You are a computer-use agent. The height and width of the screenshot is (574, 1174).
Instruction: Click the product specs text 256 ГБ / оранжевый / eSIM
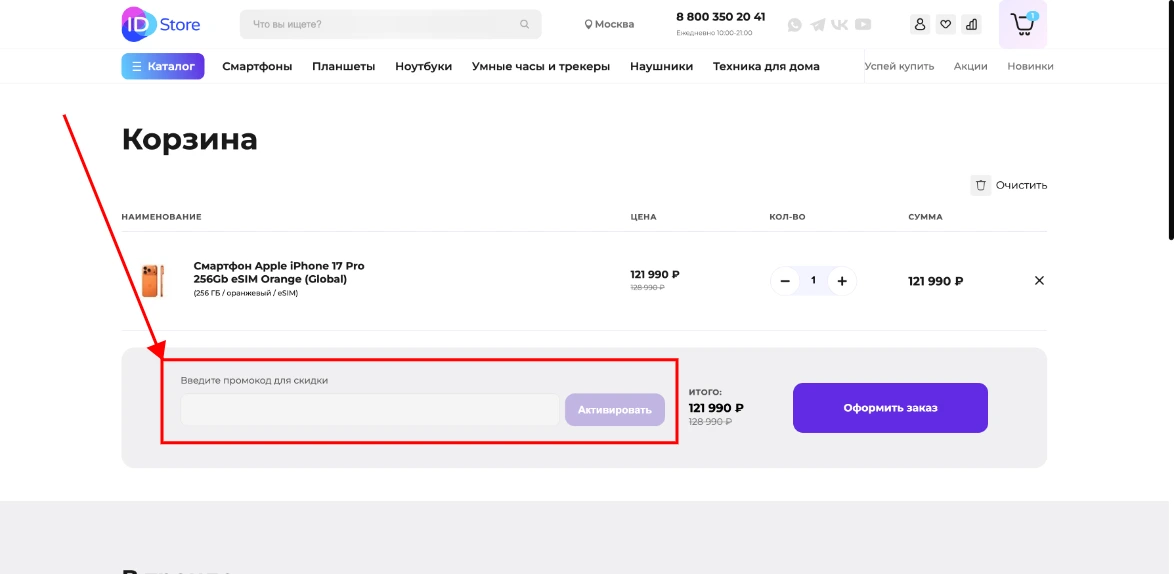point(246,293)
